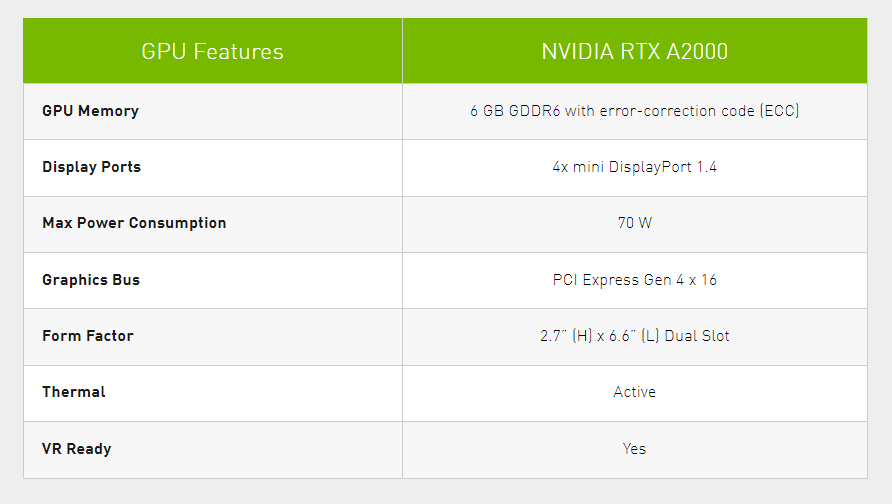
Task: Select the GPU Memory row label
Action: coord(90,111)
